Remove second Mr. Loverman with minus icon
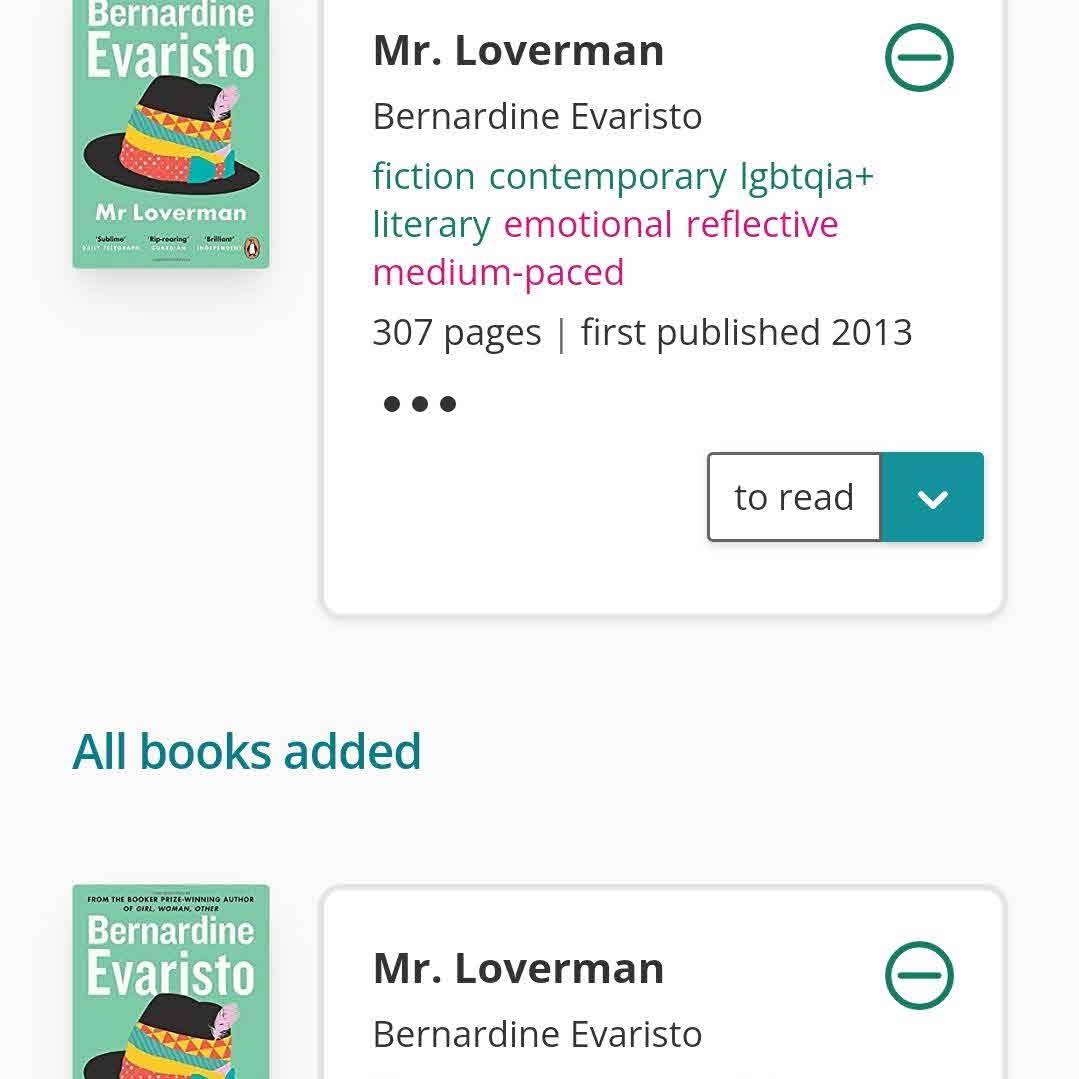Image resolution: width=1079 pixels, height=1079 pixels. coord(919,975)
